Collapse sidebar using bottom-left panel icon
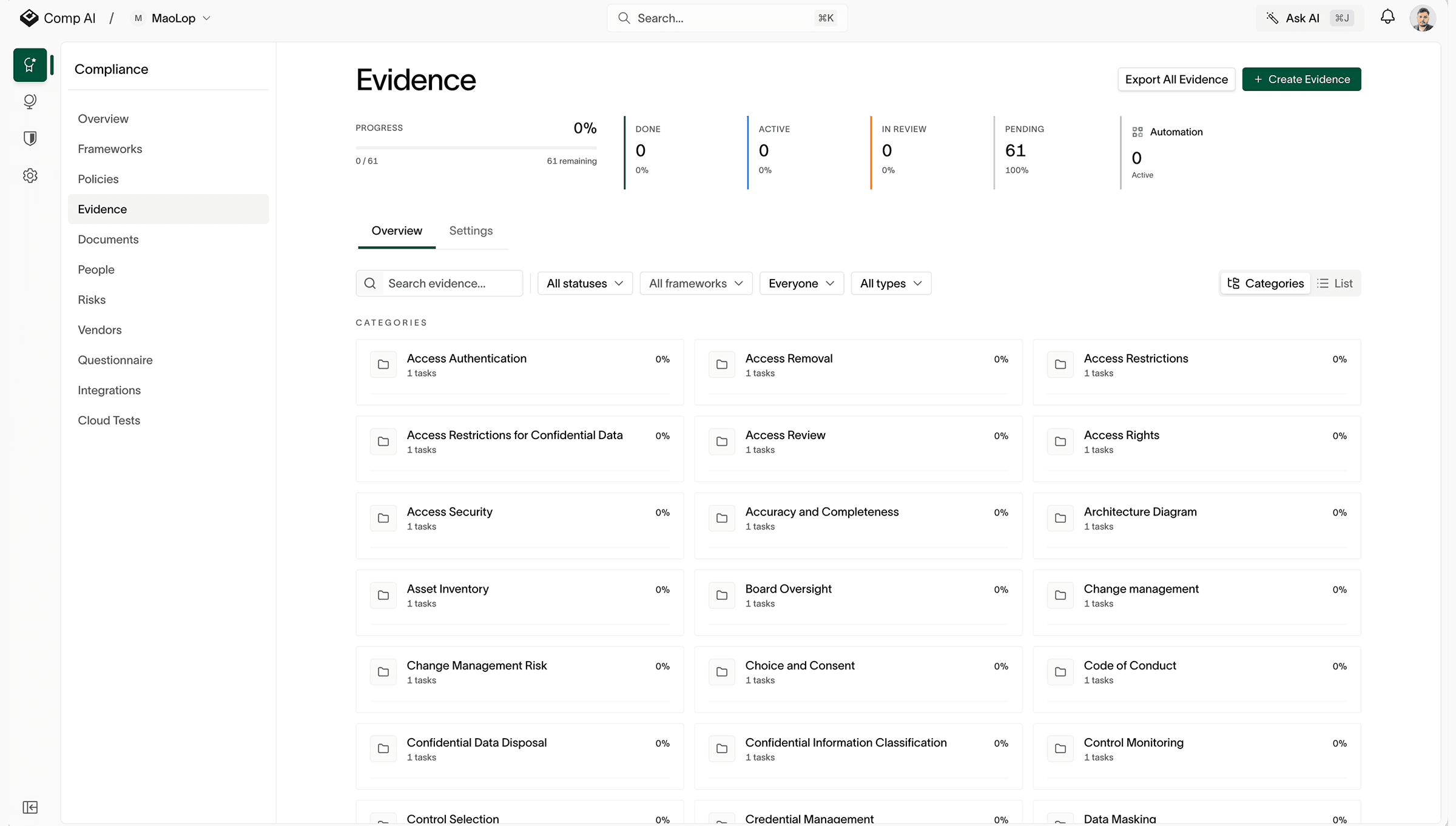The height and width of the screenshot is (826, 1456). 30,807
